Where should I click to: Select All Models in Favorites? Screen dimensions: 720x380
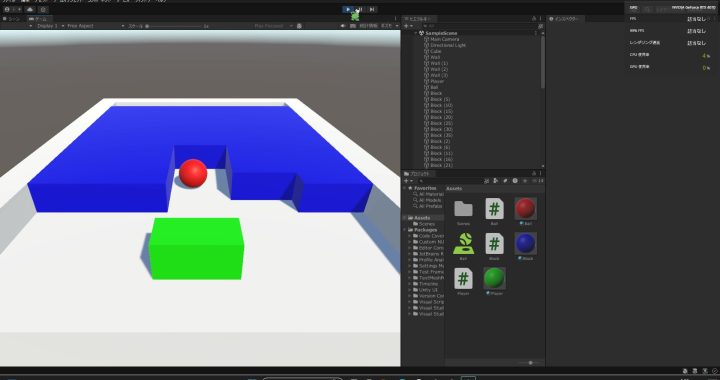(x=427, y=200)
